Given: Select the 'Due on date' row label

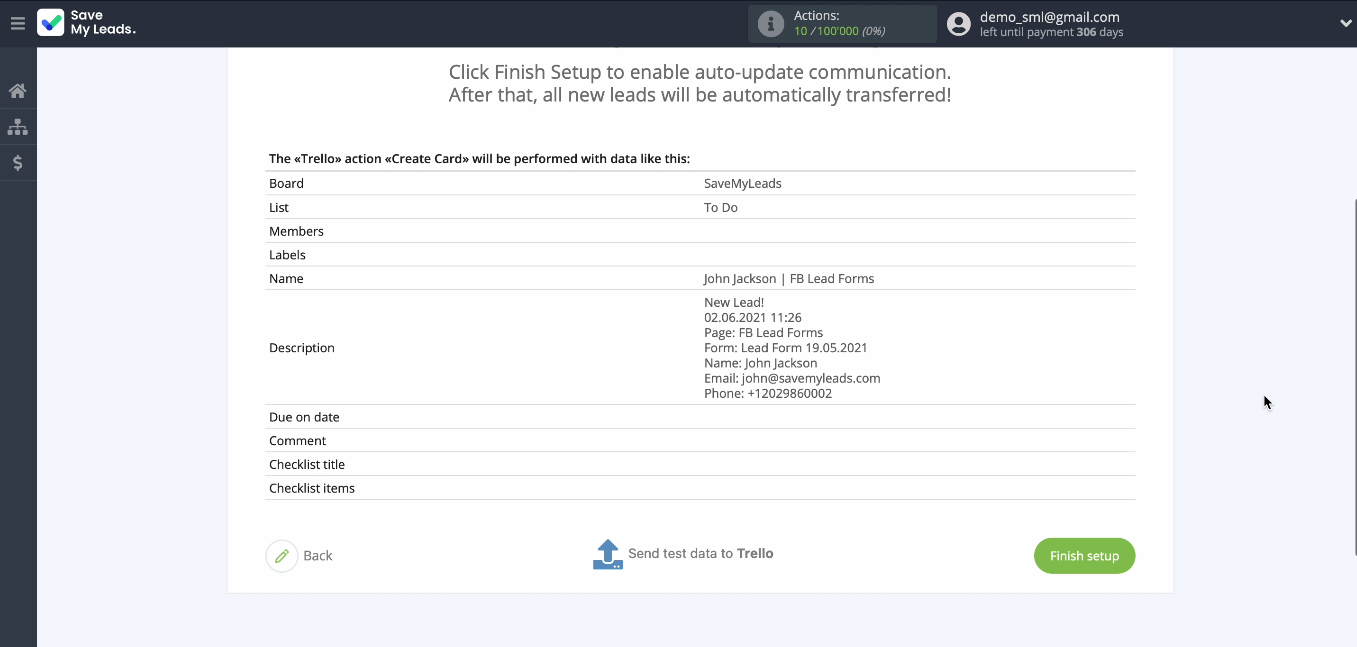Looking at the screenshot, I should (x=304, y=417).
